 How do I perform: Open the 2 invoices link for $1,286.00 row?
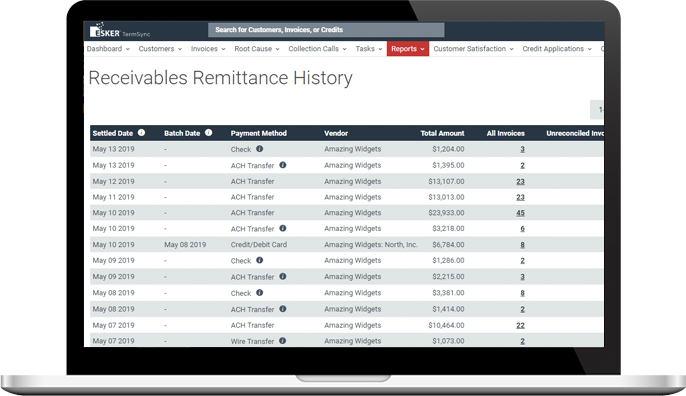[x=522, y=261]
